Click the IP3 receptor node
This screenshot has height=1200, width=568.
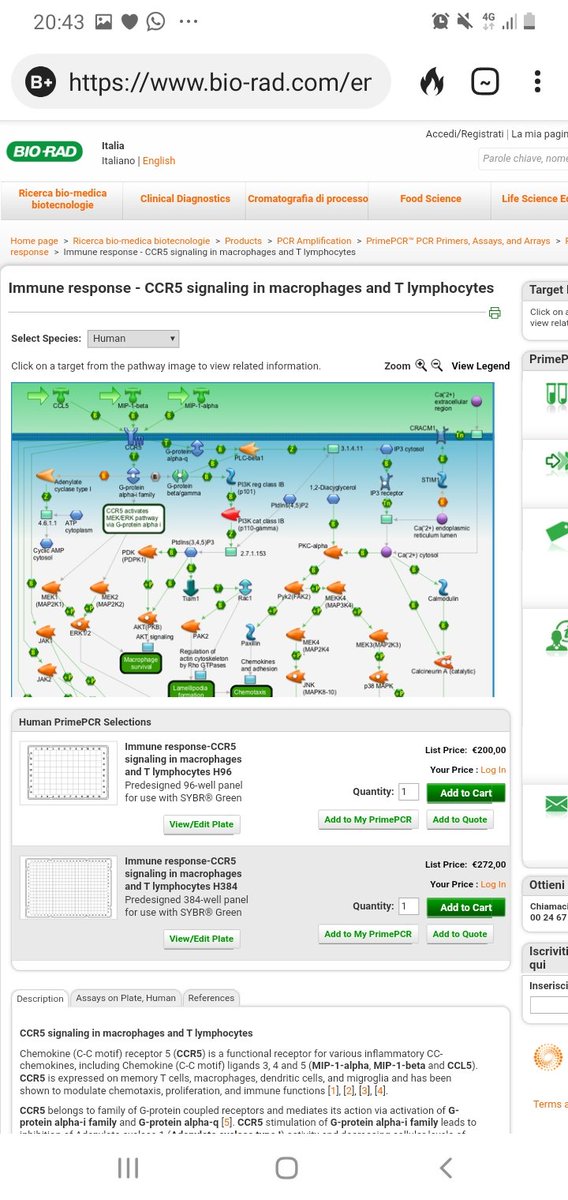[387, 483]
